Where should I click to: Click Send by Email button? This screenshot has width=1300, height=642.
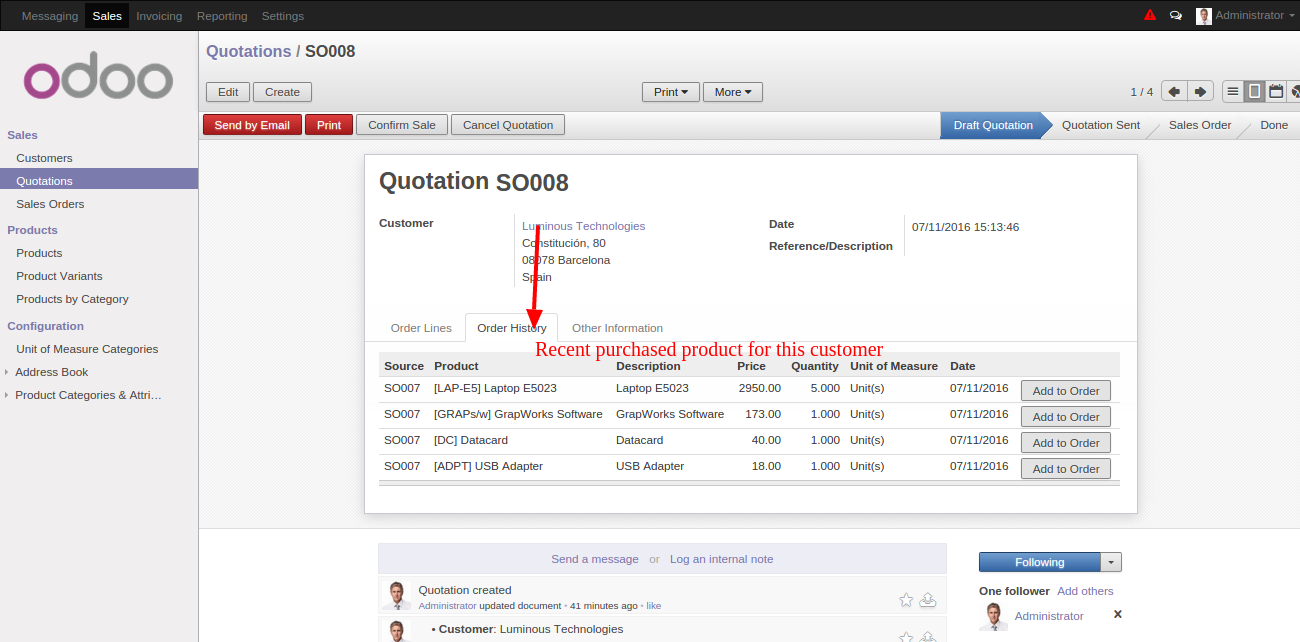coord(252,125)
